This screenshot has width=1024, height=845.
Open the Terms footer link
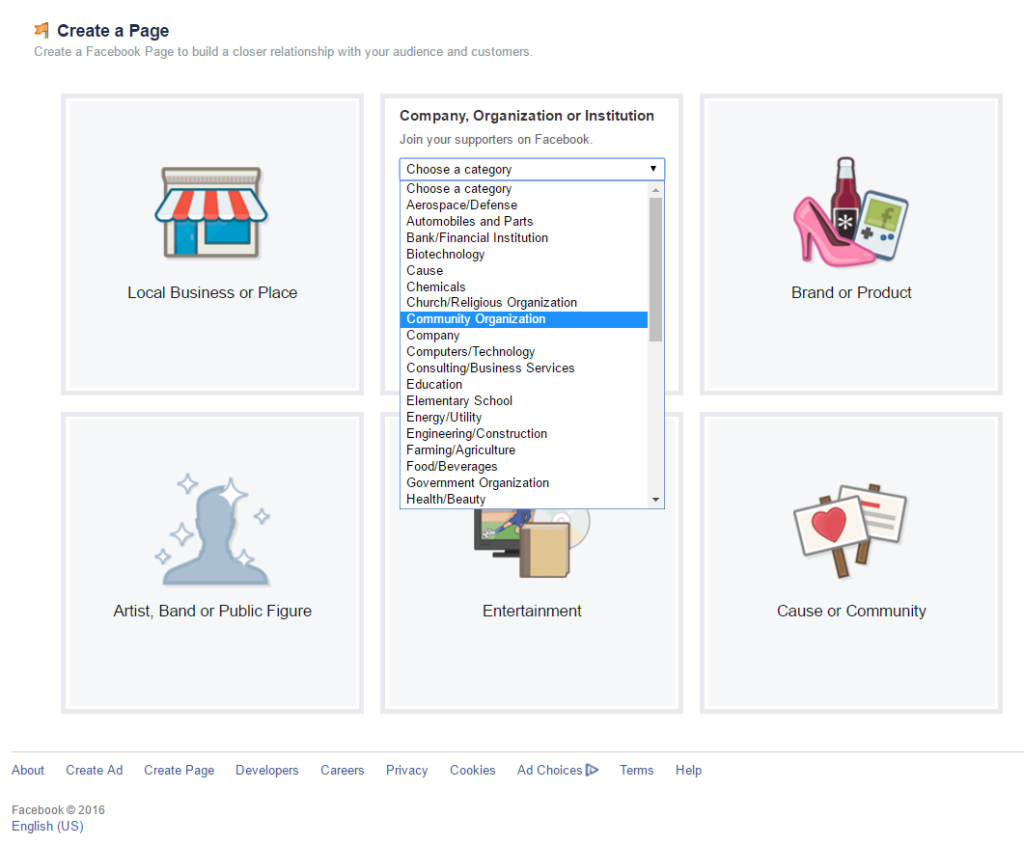(x=636, y=770)
